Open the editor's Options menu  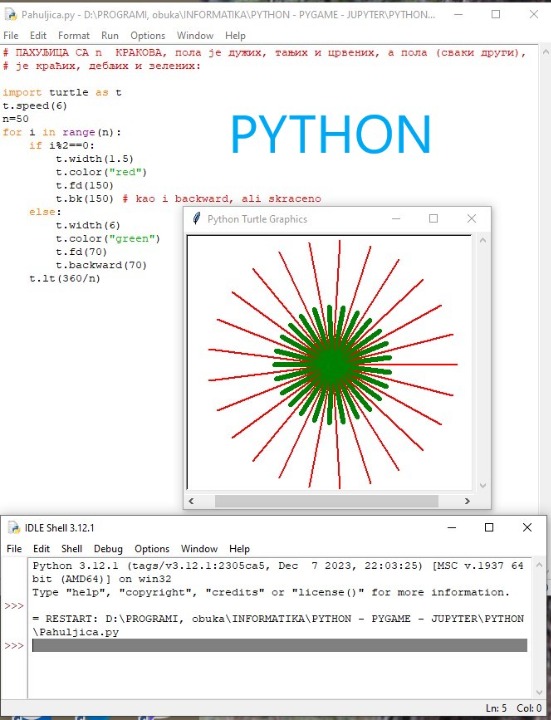pos(147,35)
